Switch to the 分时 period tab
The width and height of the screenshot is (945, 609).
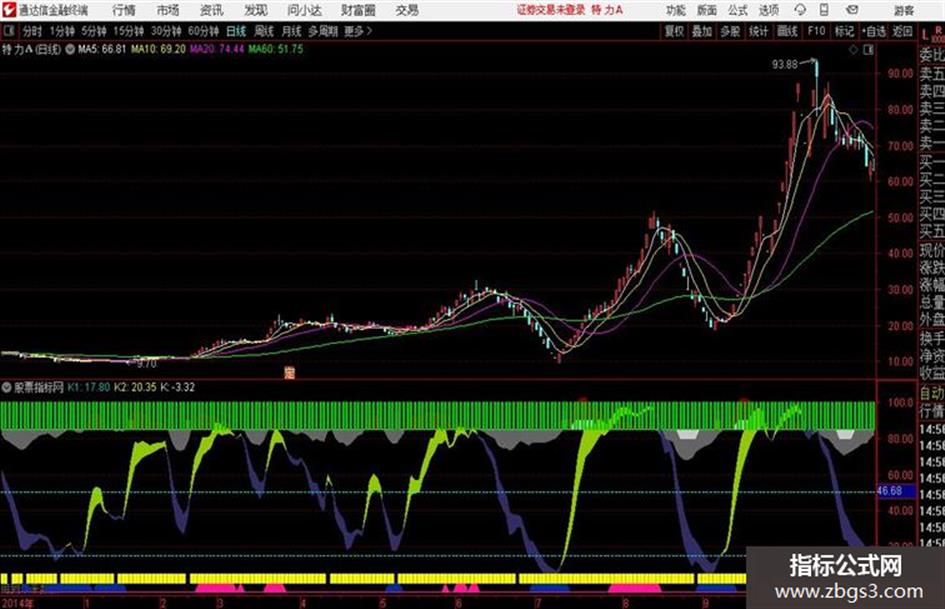(x=31, y=31)
